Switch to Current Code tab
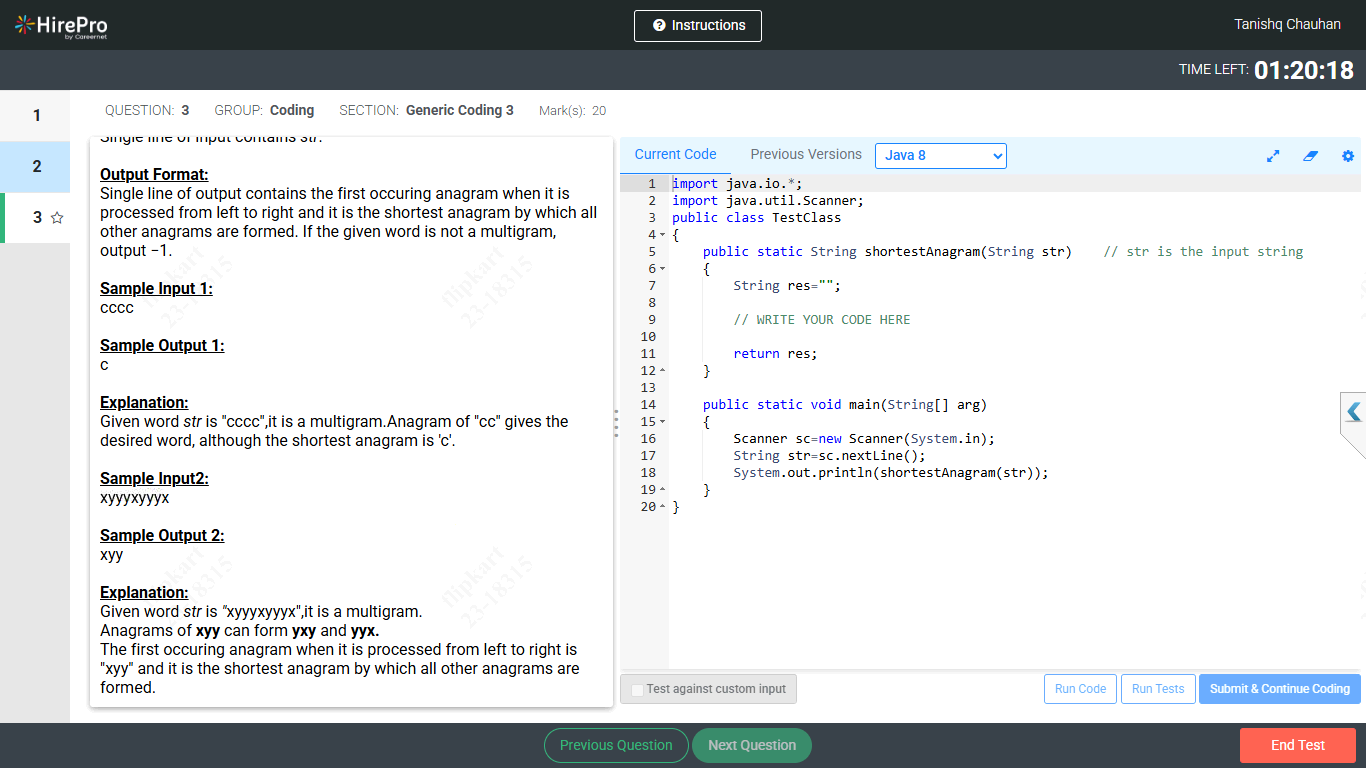The height and width of the screenshot is (768, 1366). [675, 154]
